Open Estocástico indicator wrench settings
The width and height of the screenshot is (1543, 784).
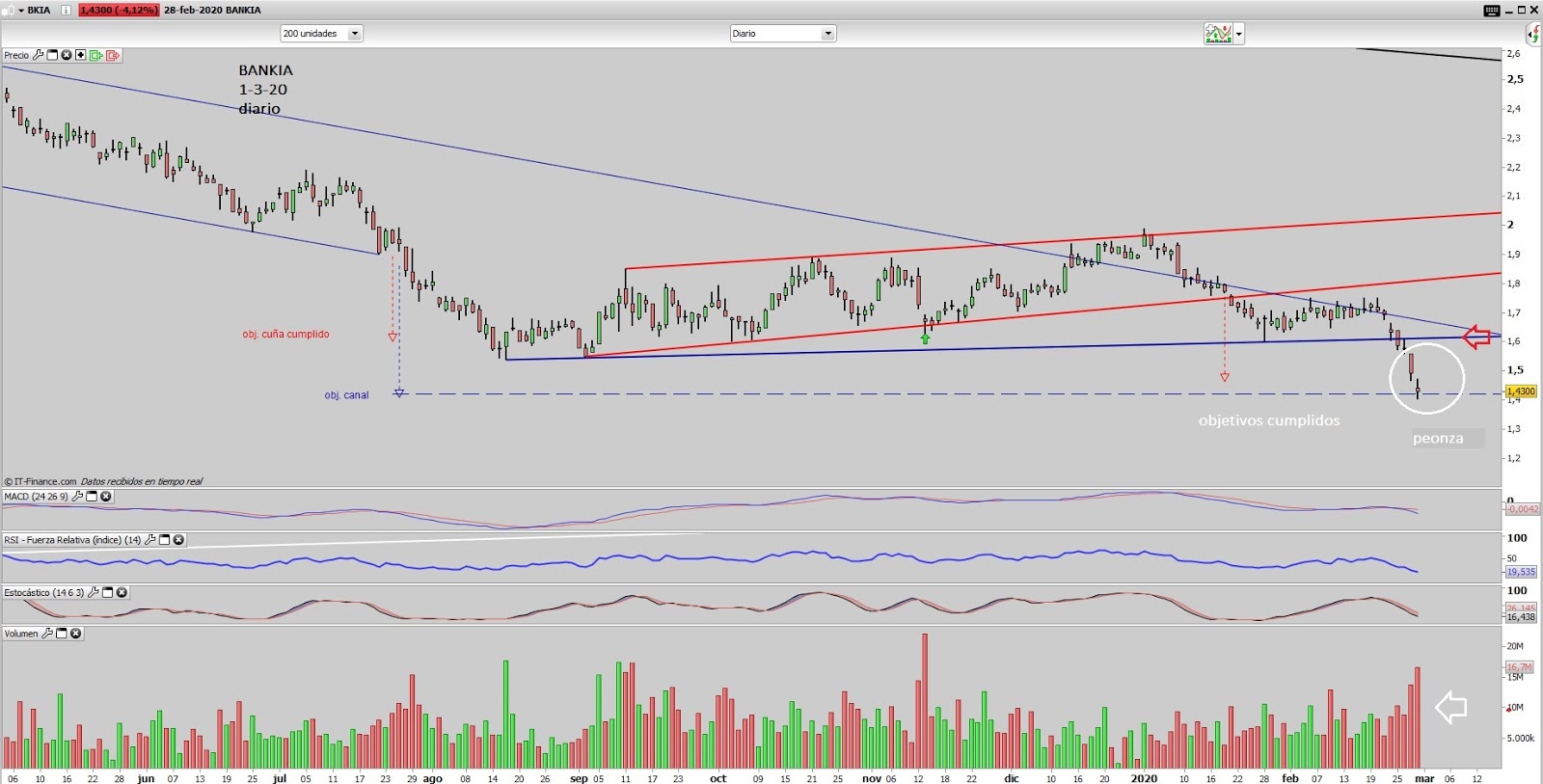[94, 592]
